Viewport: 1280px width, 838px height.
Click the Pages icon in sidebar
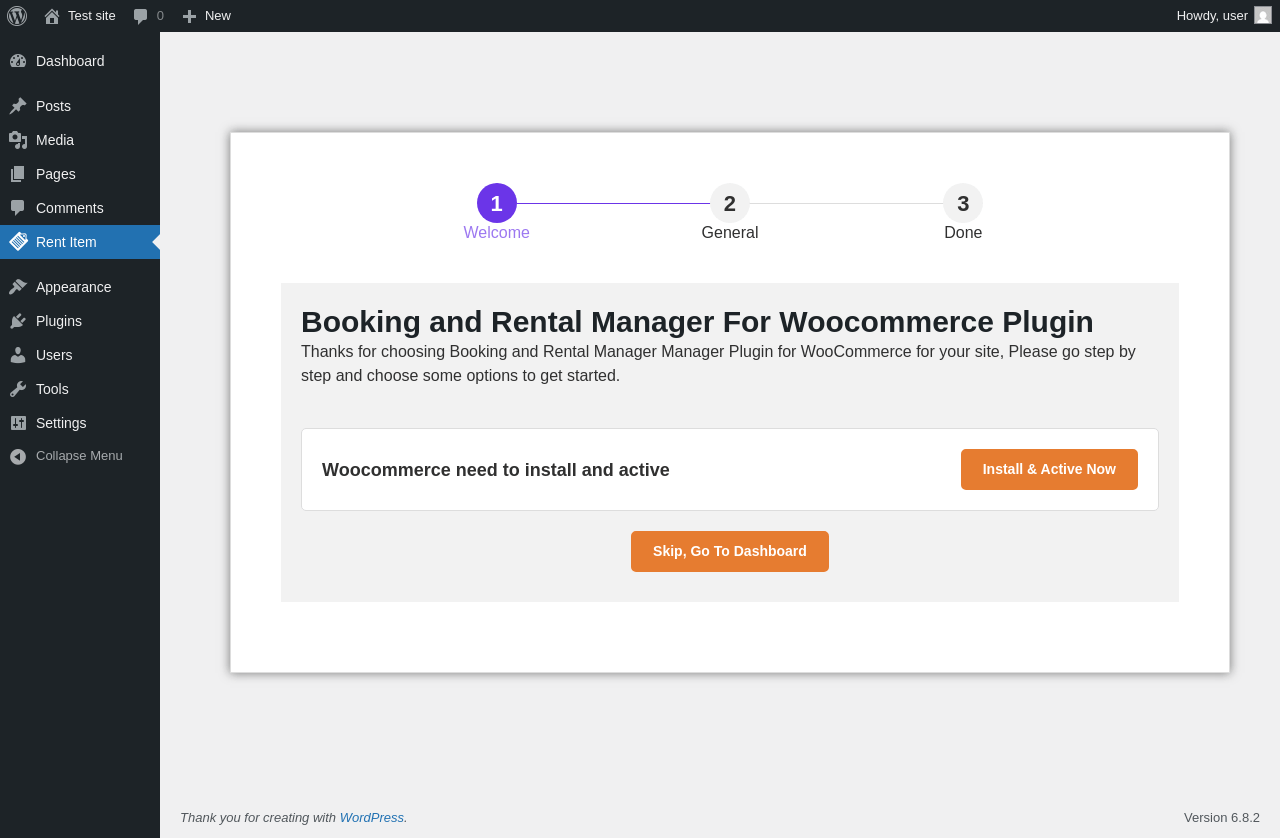pos(18,174)
